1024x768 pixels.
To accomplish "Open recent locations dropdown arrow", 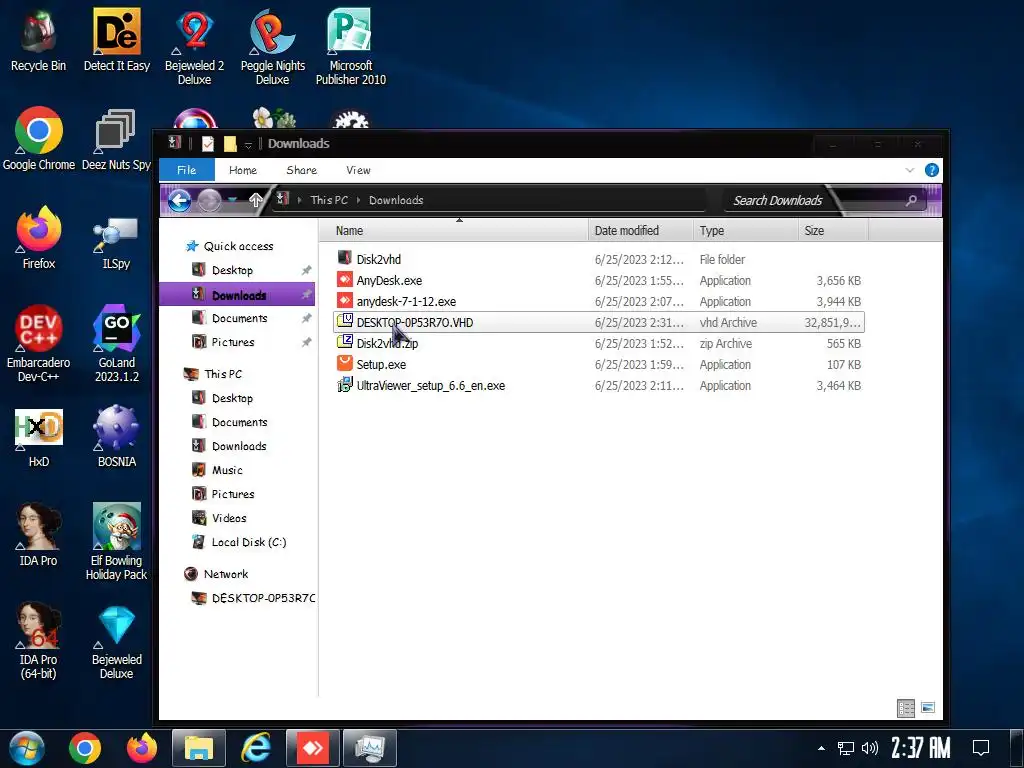I will 232,200.
